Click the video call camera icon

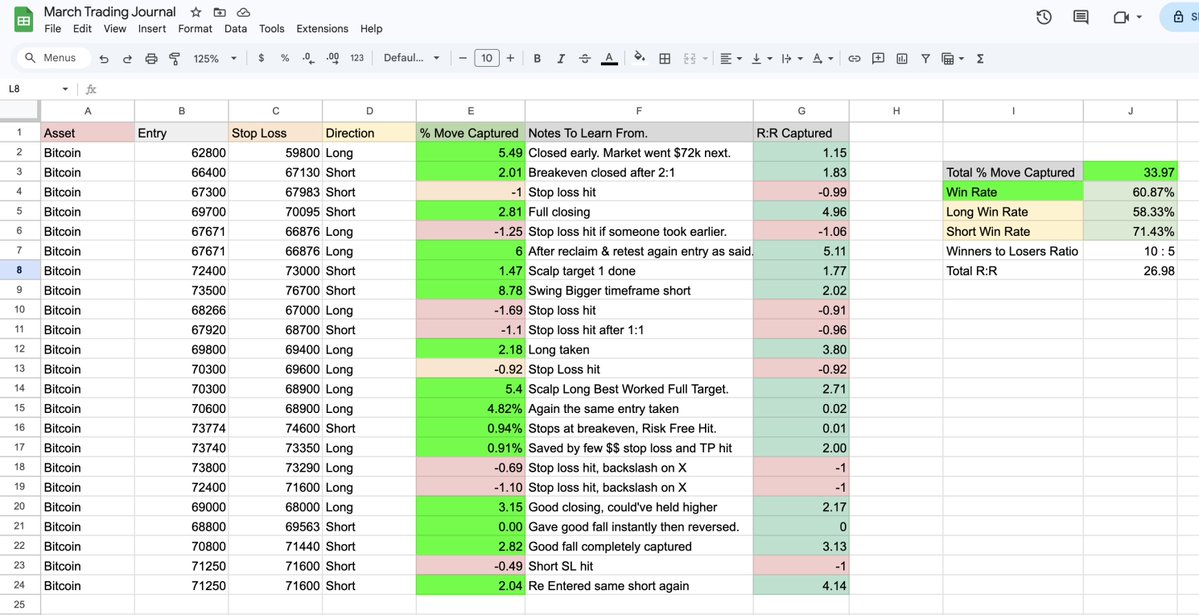tap(1121, 18)
